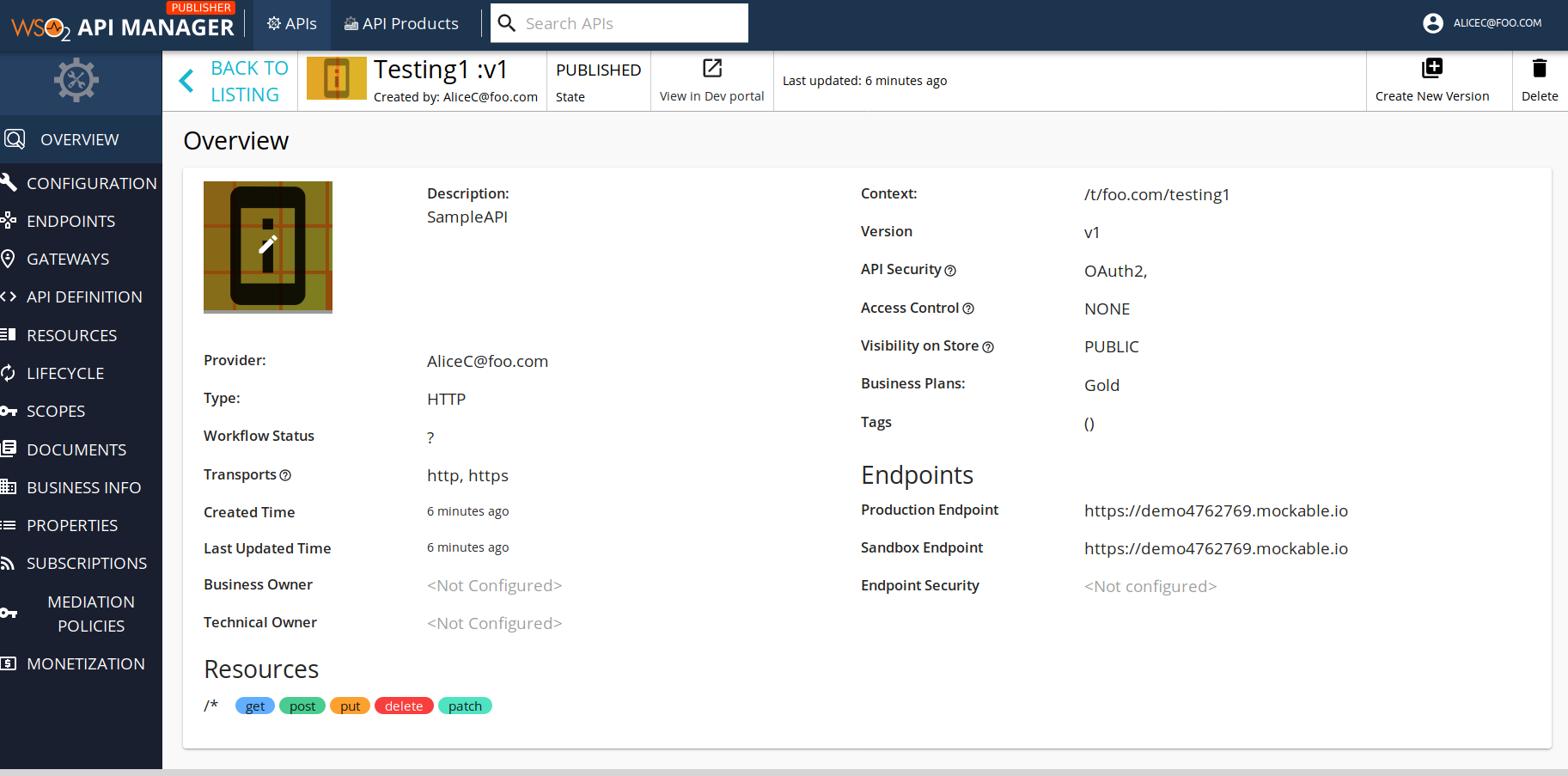The width and height of the screenshot is (1568, 776).
Task: Show the Transports help tooltip
Action: tap(285, 475)
